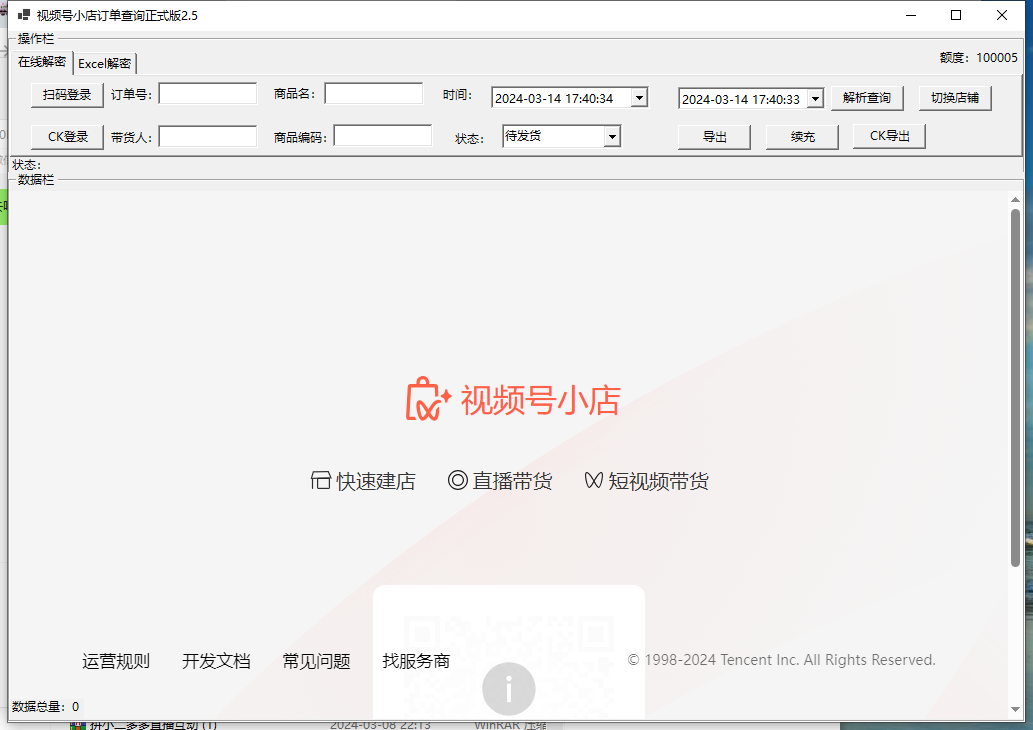
Task: Click the 快速建店 store icon
Action: pos(320,481)
